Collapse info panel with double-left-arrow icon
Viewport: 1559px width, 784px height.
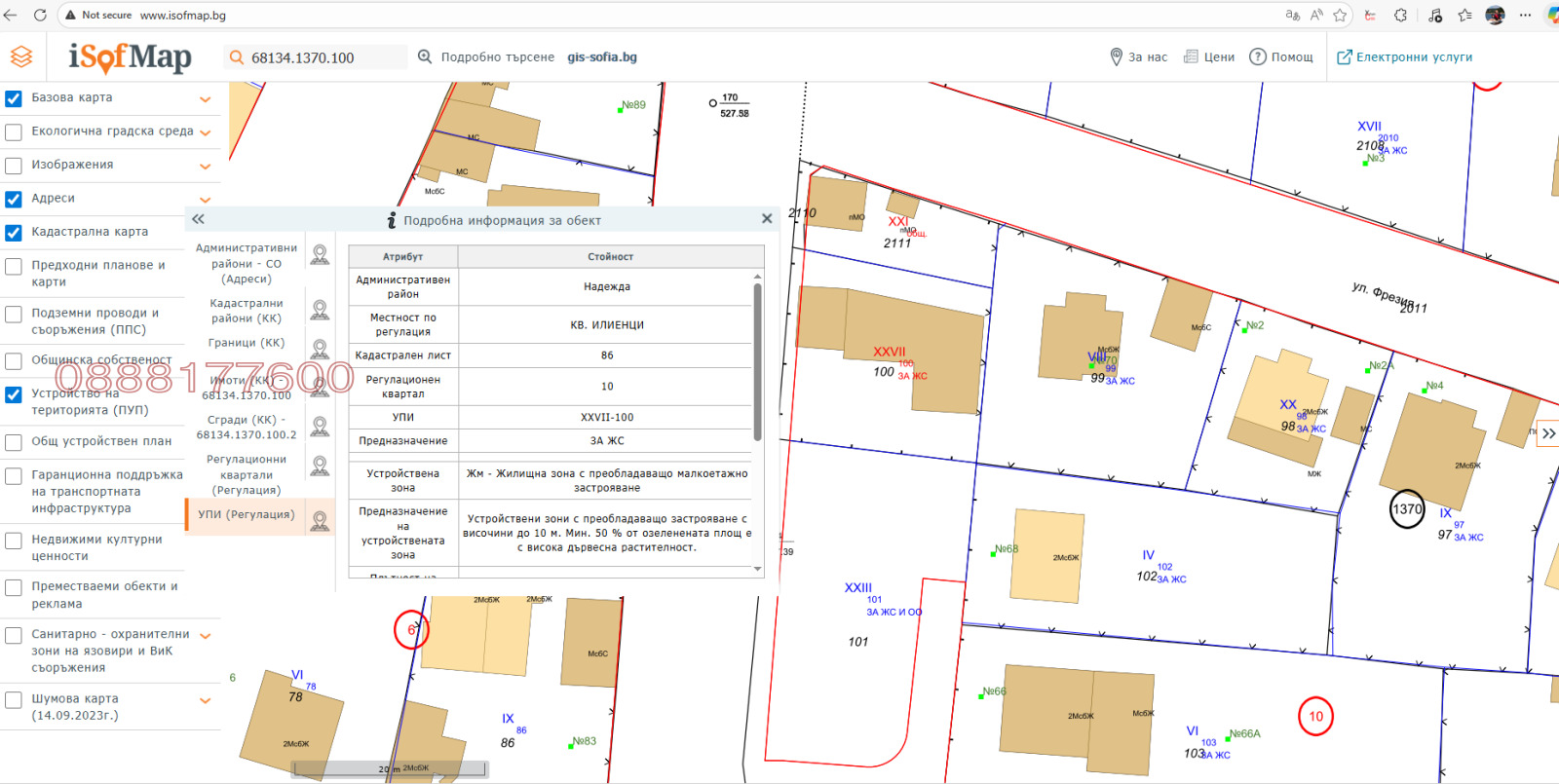(199, 219)
